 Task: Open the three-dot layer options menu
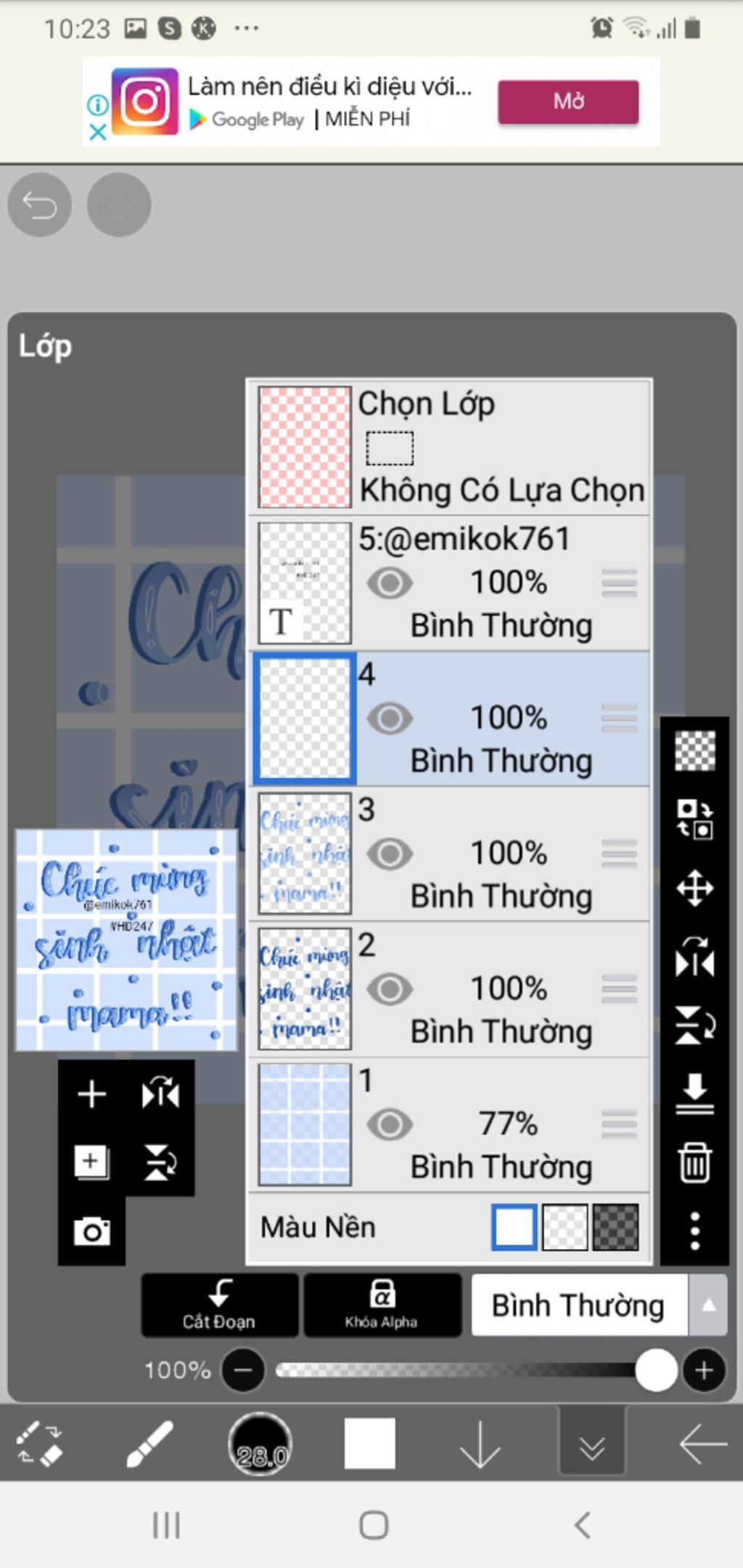(694, 1230)
